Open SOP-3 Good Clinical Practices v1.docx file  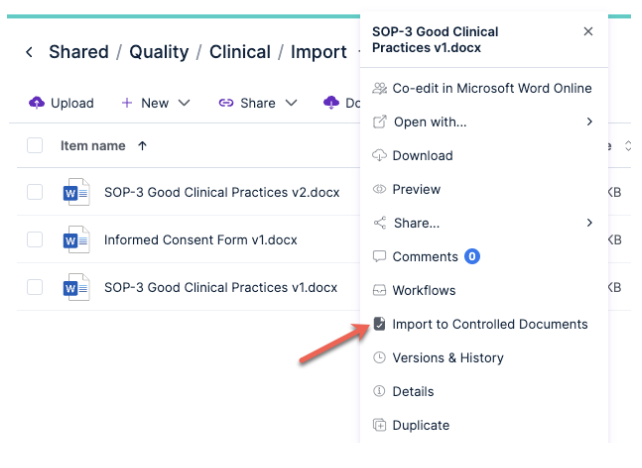[220, 288]
